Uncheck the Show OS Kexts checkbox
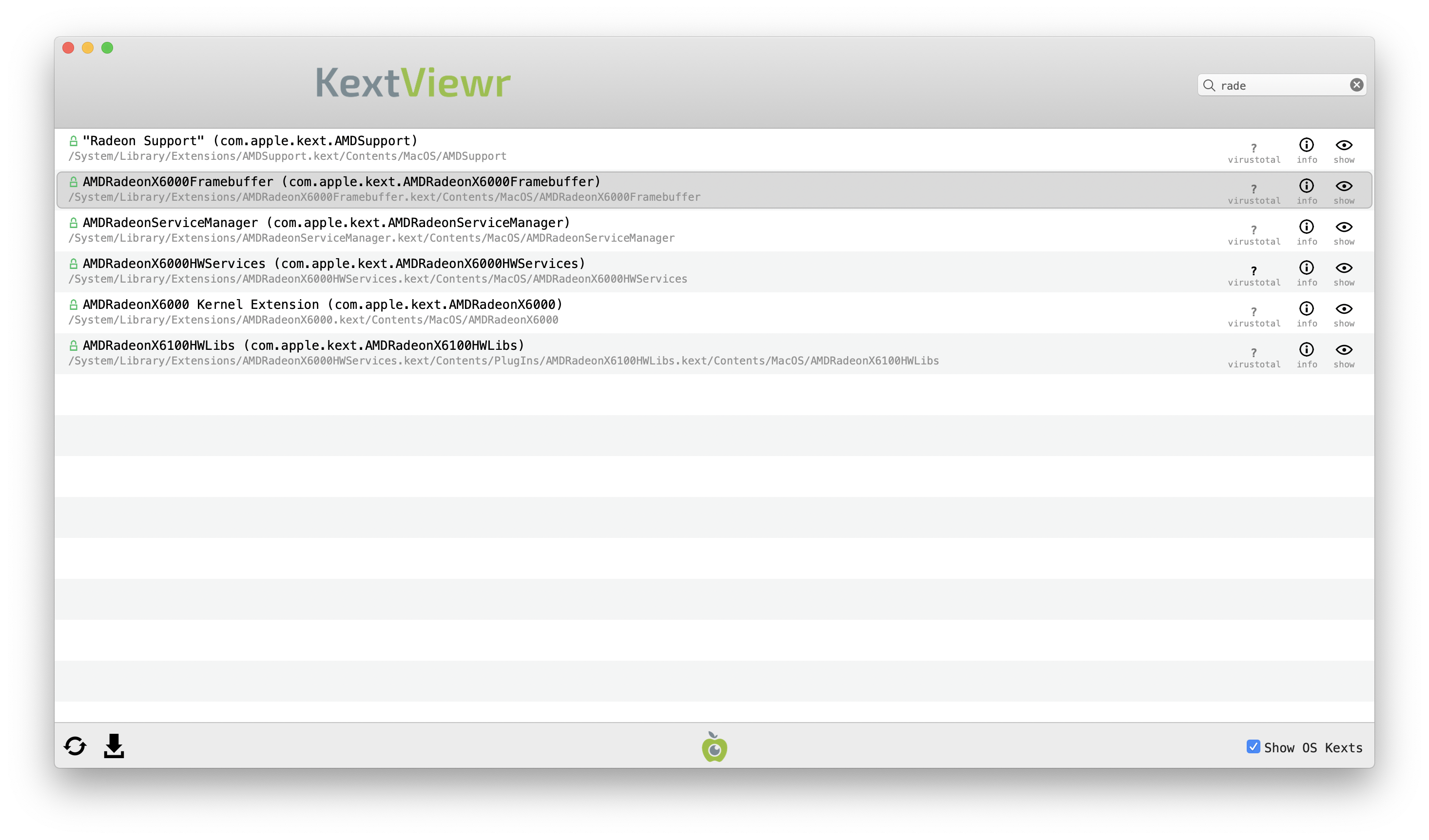The image size is (1429, 840). point(1253,746)
